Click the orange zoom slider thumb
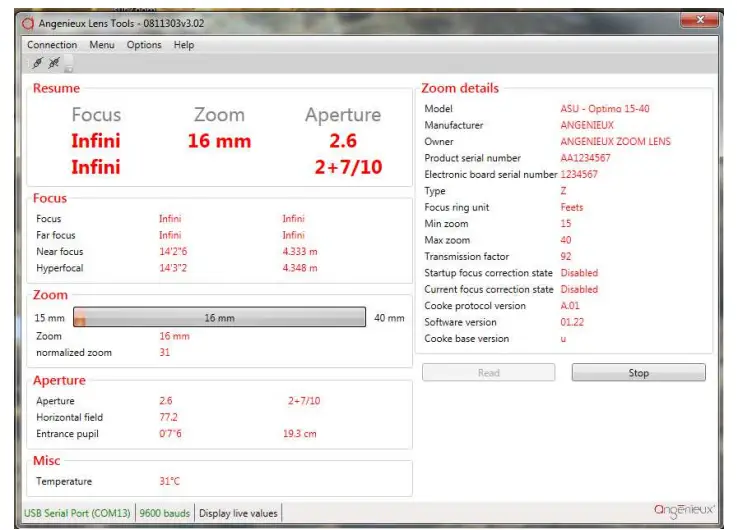Image resolution: width=737 pixels, height=530 pixels. [x=80, y=318]
